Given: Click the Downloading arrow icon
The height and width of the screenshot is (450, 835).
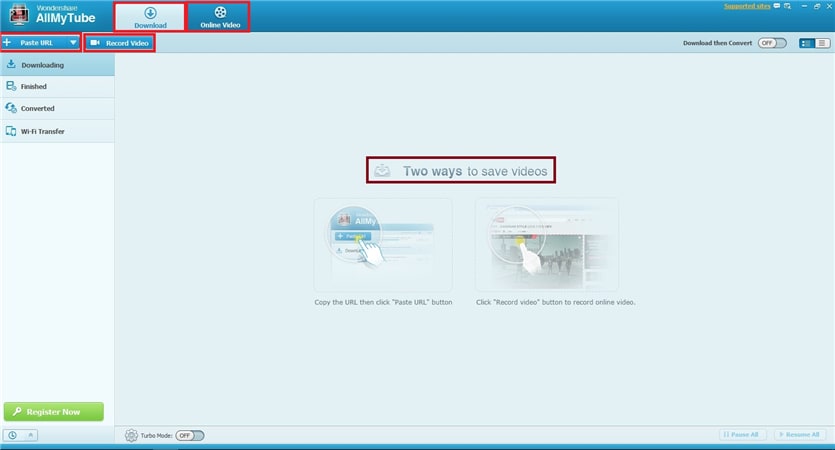Looking at the screenshot, I should [x=11, y=64].
